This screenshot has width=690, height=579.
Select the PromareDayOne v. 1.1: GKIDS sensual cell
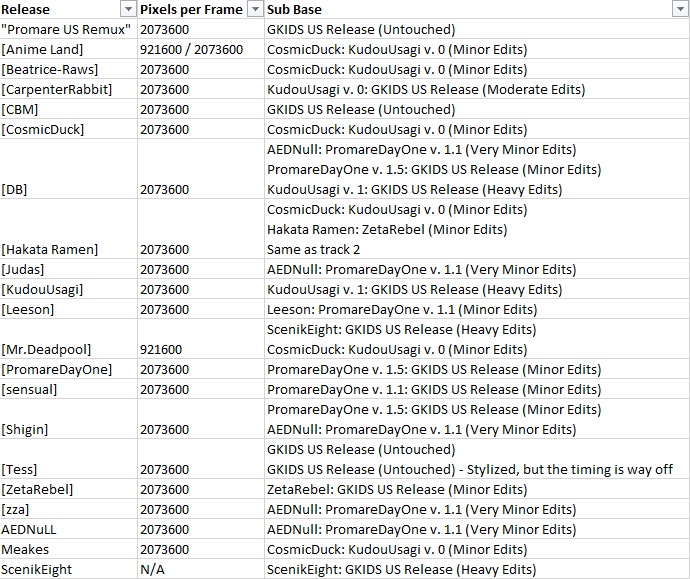(x=477, y=389)
